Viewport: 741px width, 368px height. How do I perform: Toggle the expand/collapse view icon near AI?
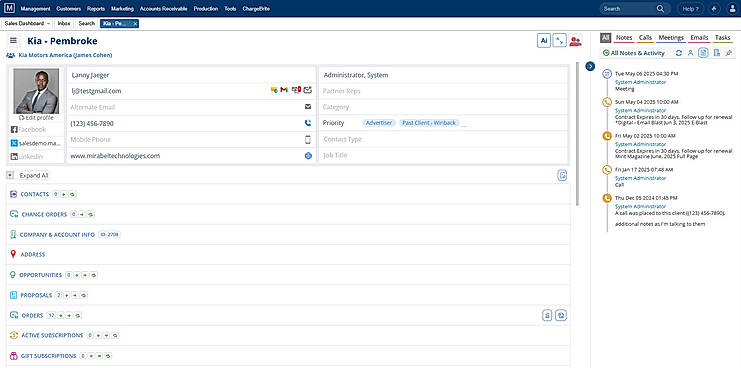(x=559, y=41)
